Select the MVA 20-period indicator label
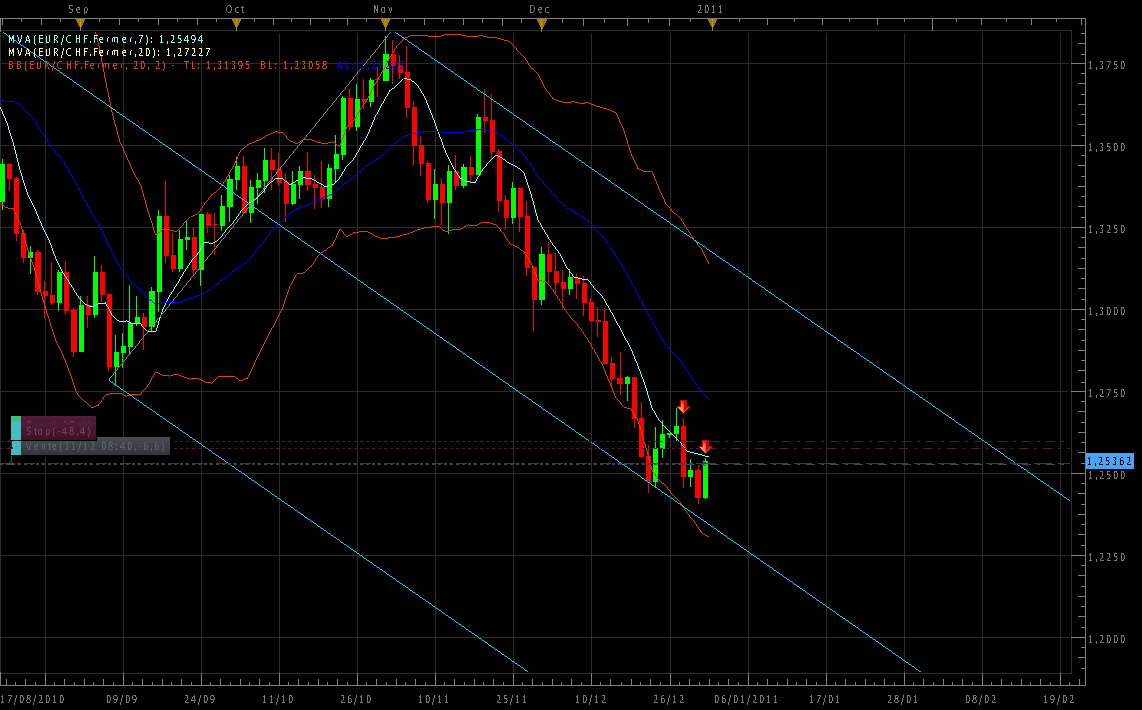This screenshot has width=1142, height=710. click(109, 52)
